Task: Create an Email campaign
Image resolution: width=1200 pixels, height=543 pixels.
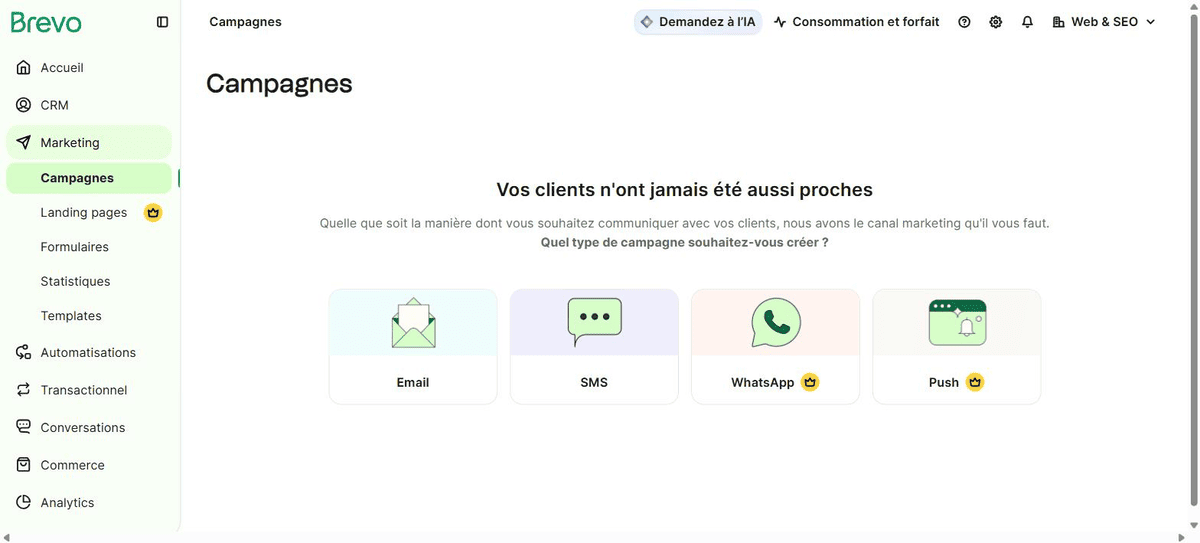Action: (x=413, y=347)
